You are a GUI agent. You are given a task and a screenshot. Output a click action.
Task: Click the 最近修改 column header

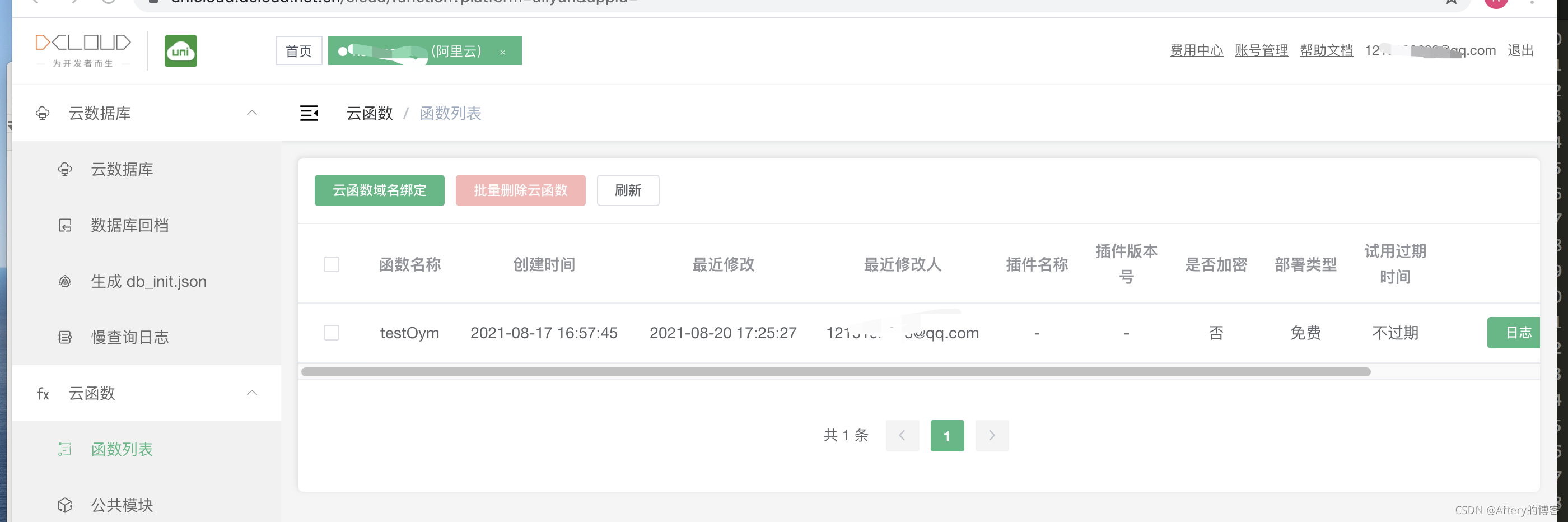pyautogui.click(x=722, y=264)
